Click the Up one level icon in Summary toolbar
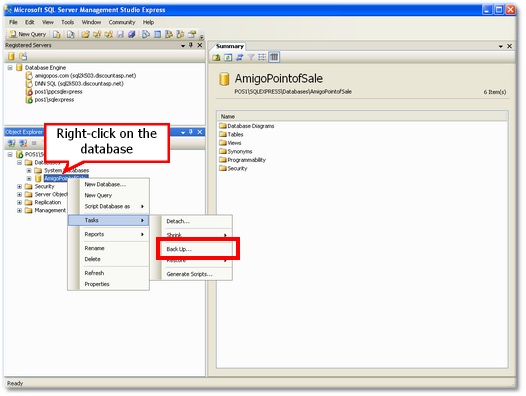Viewport: 526px width, 396px height. coord(216,57)
